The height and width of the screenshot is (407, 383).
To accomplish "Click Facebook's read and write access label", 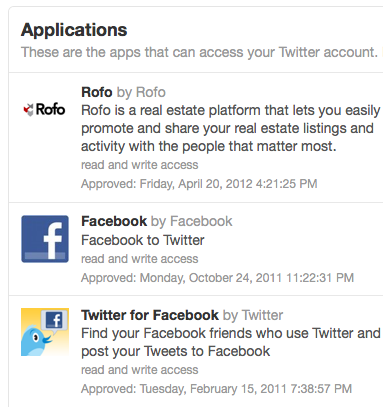I will click(140, 259).
